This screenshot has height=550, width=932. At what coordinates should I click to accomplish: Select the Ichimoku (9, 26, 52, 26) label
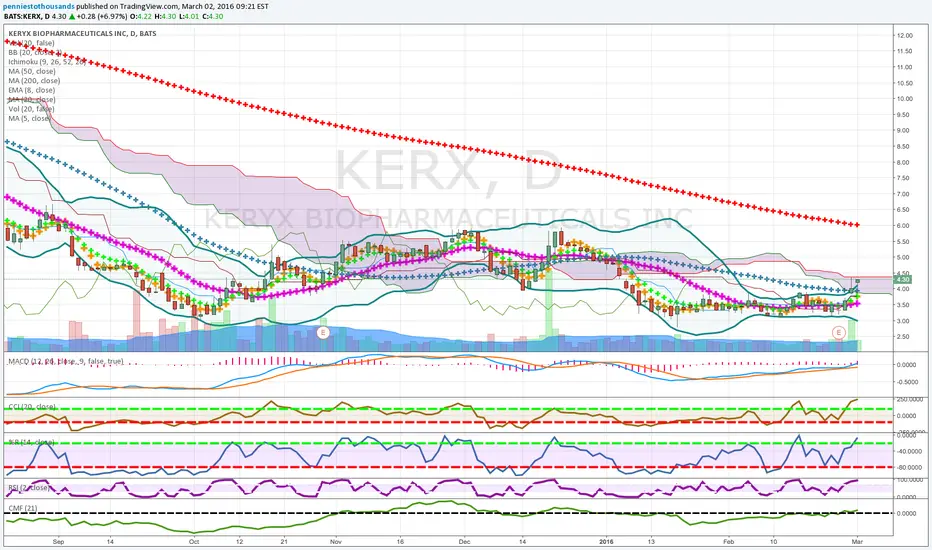pos(47,62)
